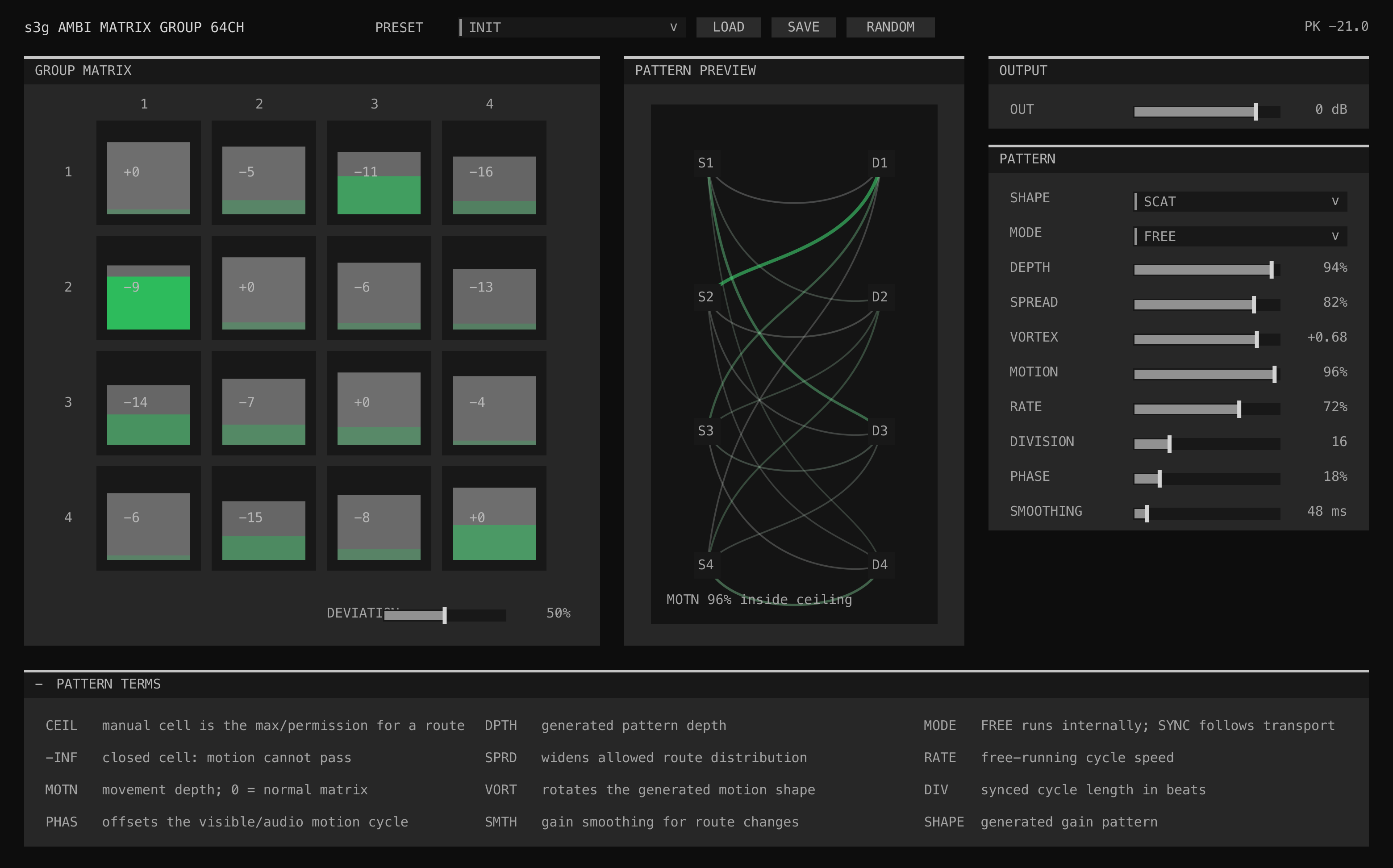Select matrix cell row 1 column 3 (-11)
1393x868 pixels.
tap(379, 172)
